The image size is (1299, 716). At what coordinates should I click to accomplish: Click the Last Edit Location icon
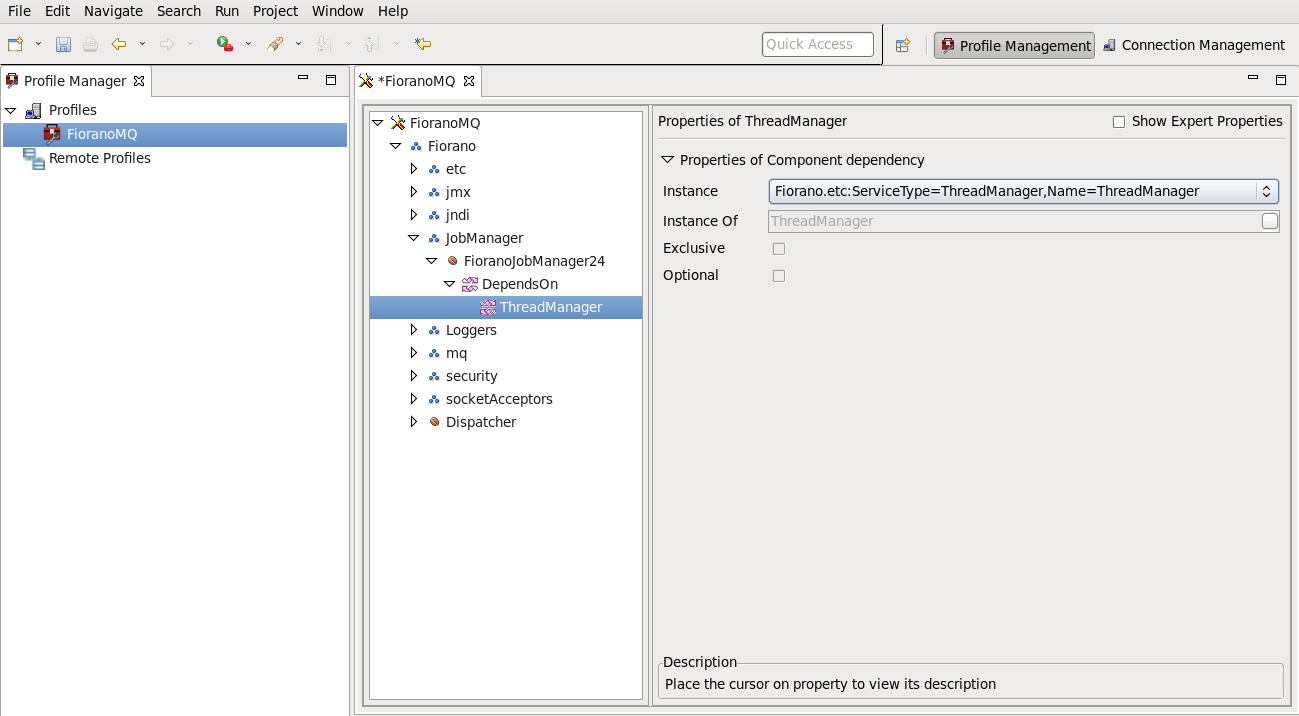click(x=423, y=44)
